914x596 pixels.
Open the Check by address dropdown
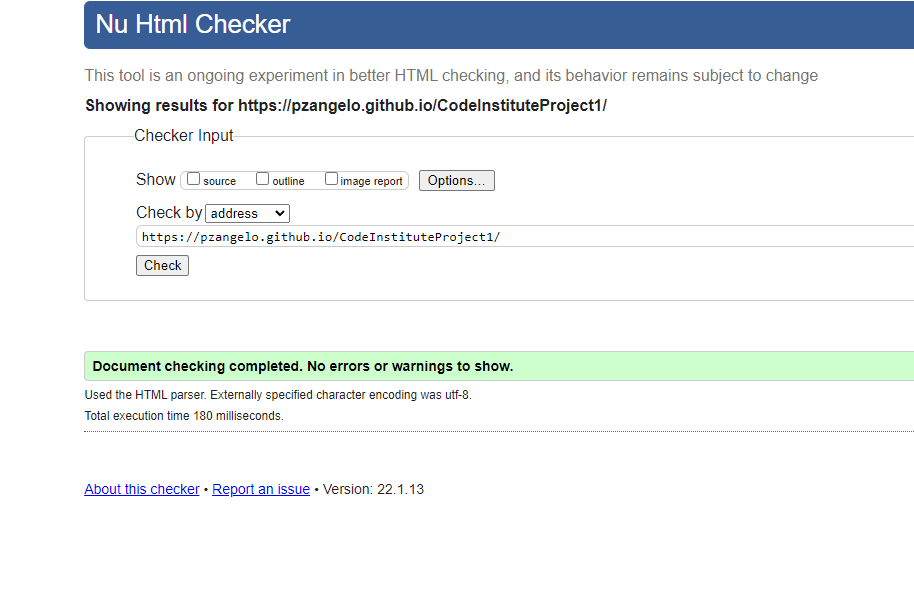247,213
